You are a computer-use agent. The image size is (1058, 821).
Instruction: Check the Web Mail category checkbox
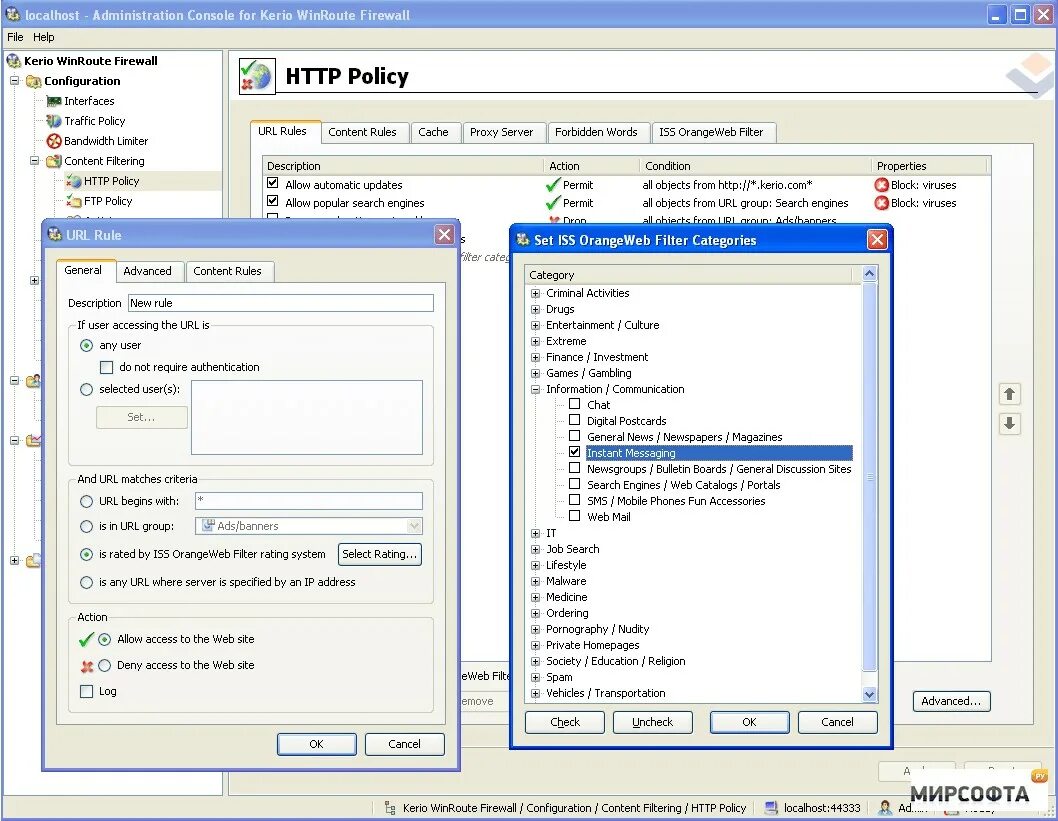tap(574, 515)
